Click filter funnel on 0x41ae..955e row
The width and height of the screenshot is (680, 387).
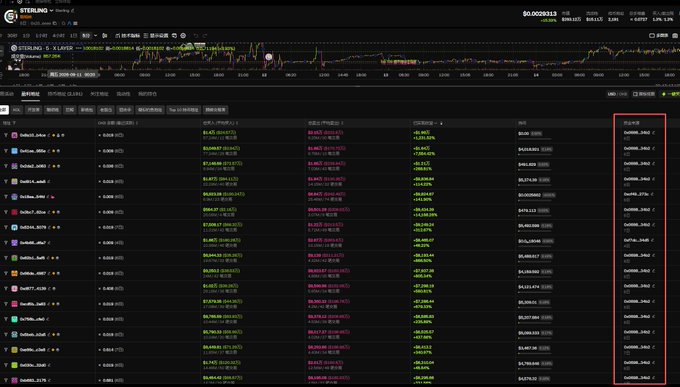click(6, 151)
